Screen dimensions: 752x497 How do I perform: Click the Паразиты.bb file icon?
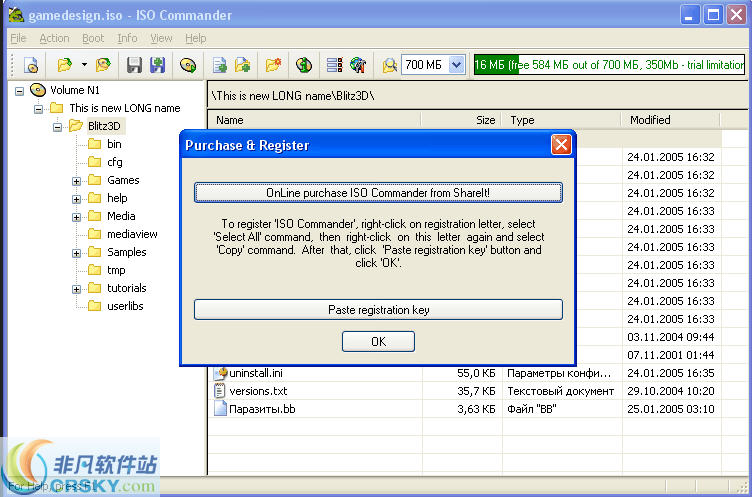click(220, 409)
